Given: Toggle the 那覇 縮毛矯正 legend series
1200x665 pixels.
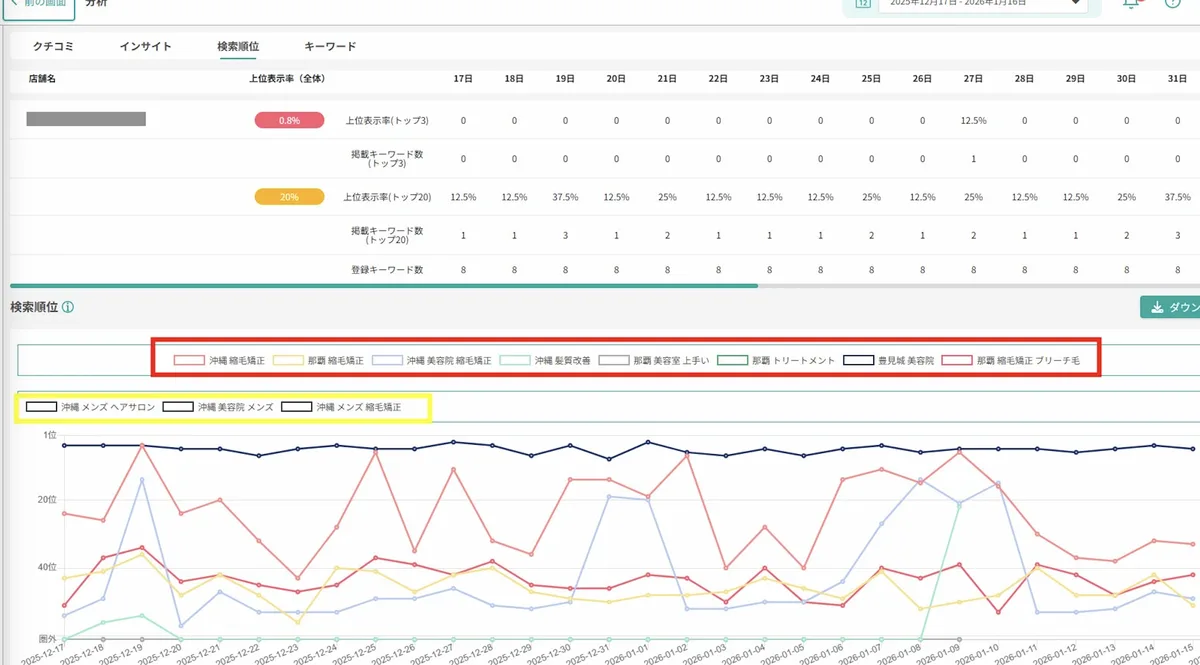Looking at the screenshot, I should tap(318, 359).
